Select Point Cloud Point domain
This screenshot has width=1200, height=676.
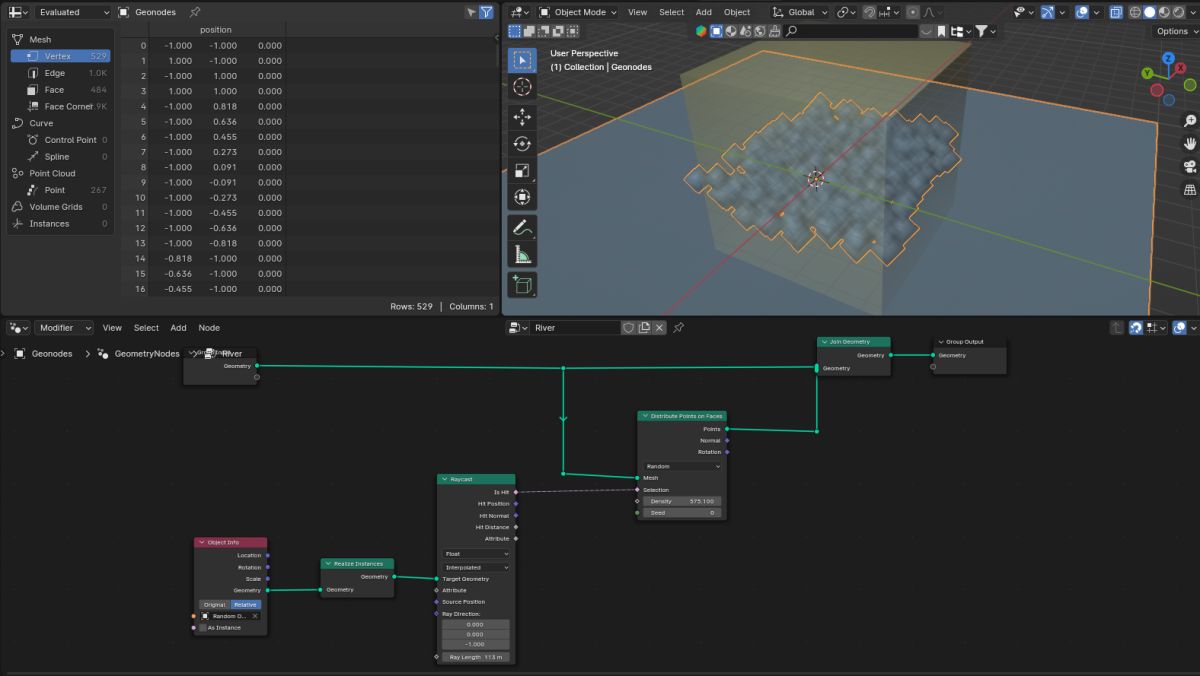pos(60,190)
